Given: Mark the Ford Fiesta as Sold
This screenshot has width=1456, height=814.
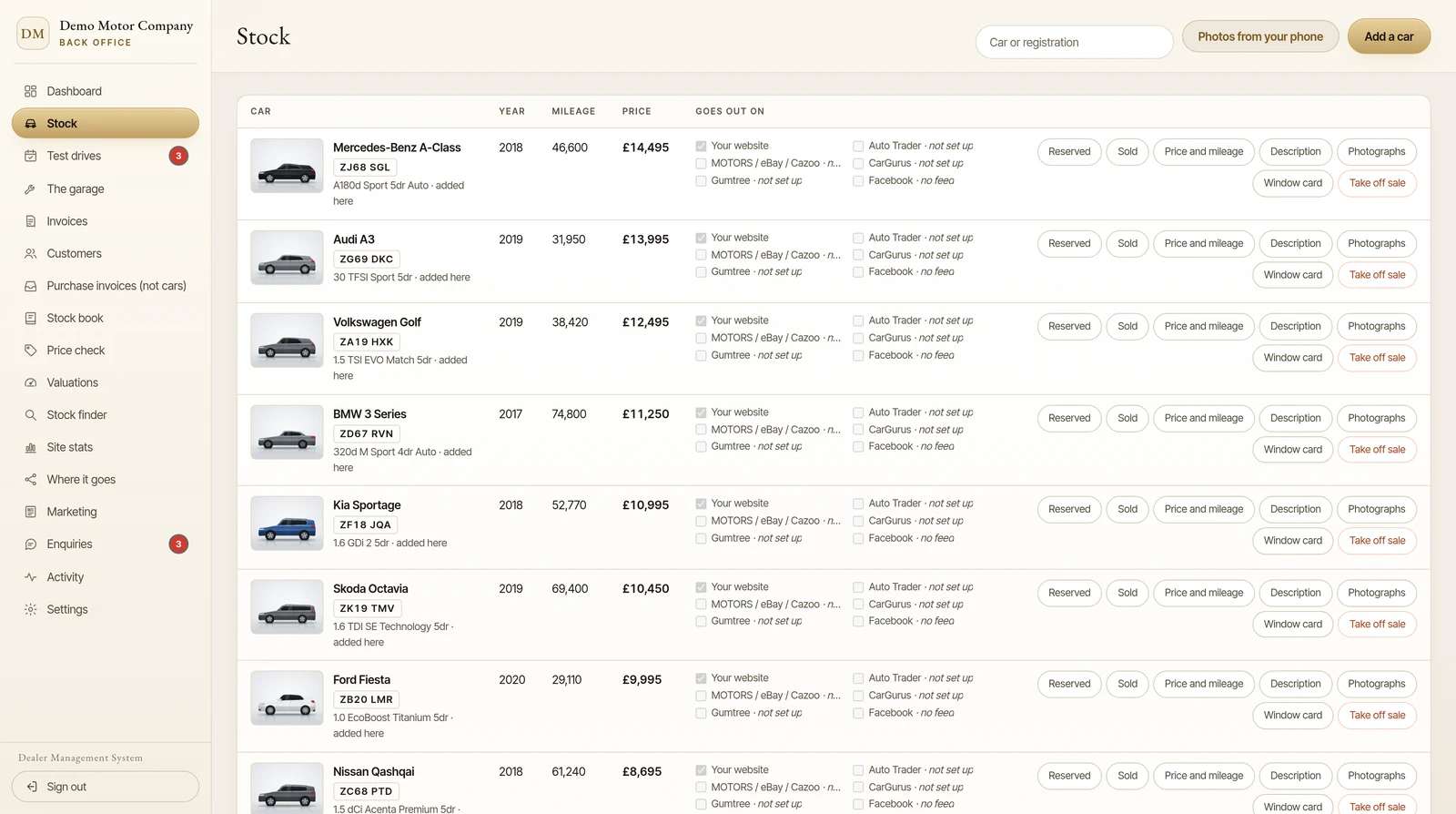Looking at the screenshot, I should pos(1127,685).
